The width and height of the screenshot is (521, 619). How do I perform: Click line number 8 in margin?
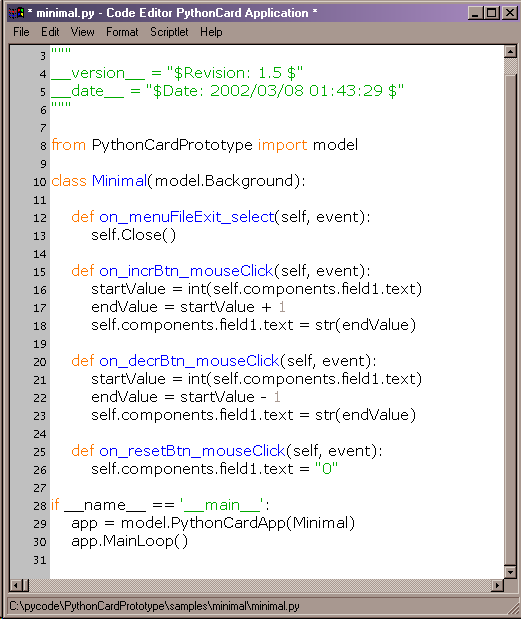point(43,146)
